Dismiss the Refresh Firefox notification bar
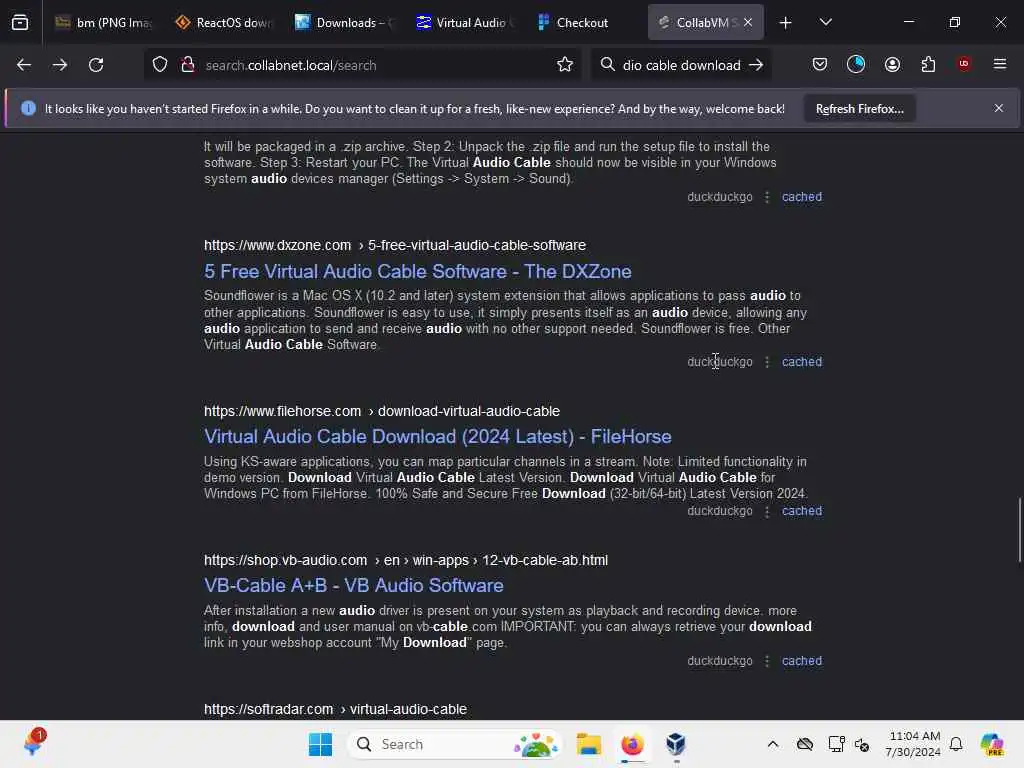 [999, 108]
